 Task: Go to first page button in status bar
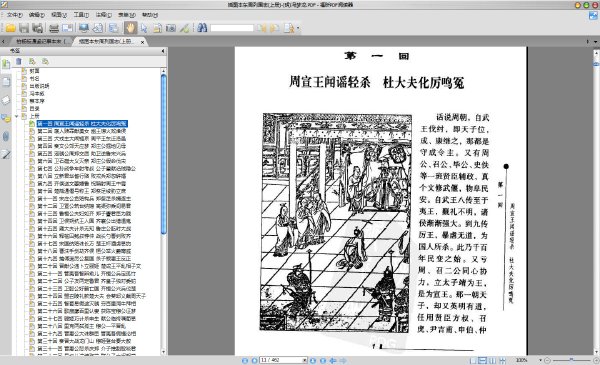pos(245,360)
